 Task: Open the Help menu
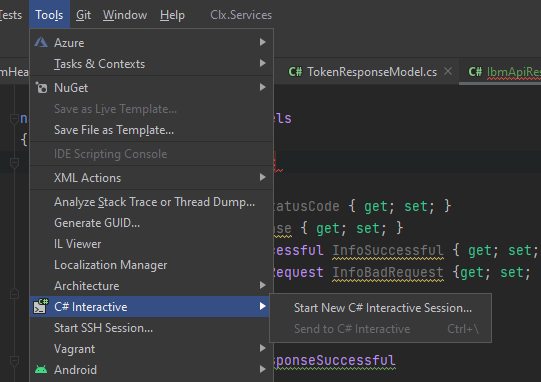pyautogui.click(x=172, y=15)
